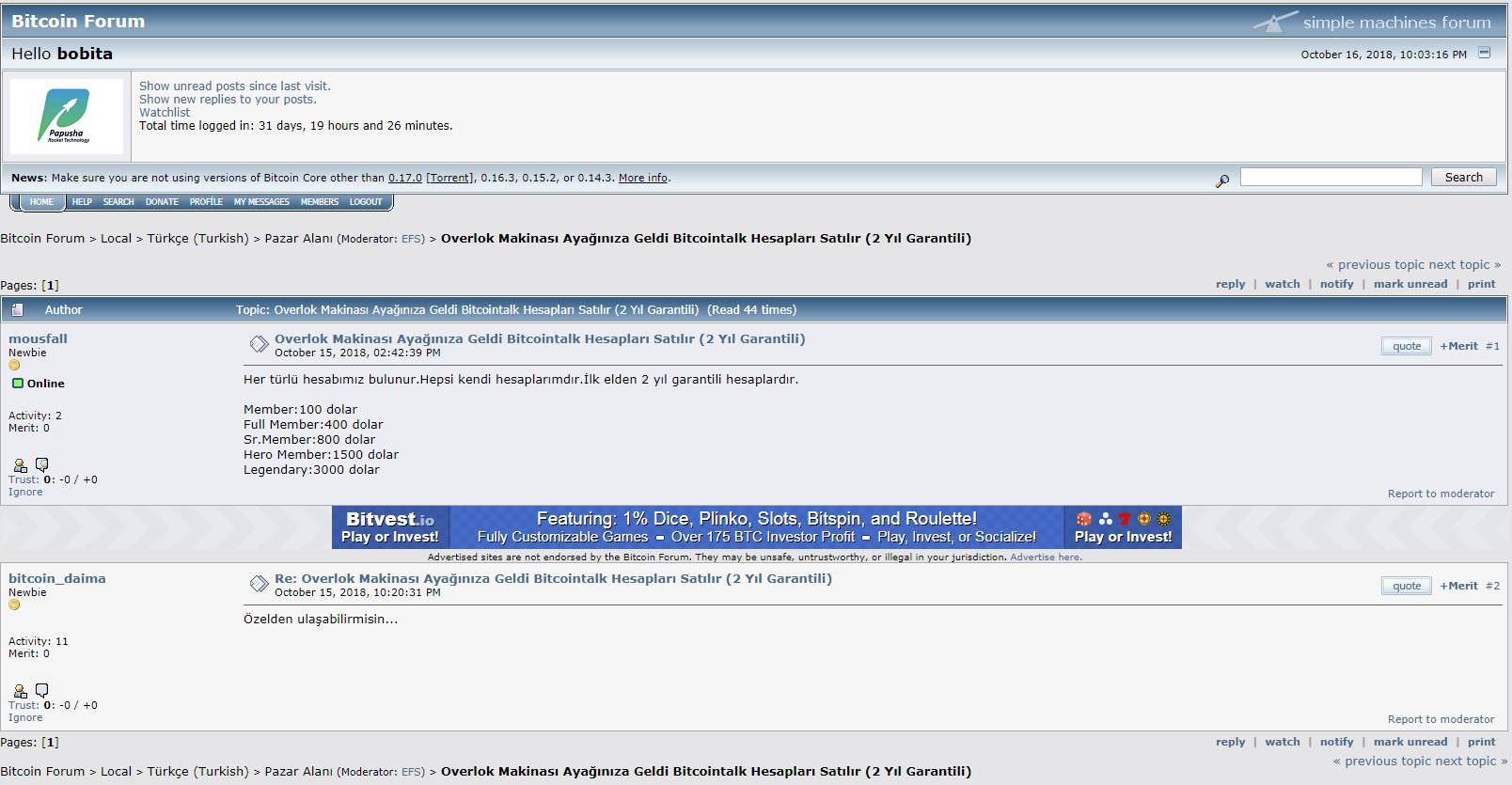Open Advertise here link
The height and width of the screenshot is (785, 1512).
point(1046,557)
